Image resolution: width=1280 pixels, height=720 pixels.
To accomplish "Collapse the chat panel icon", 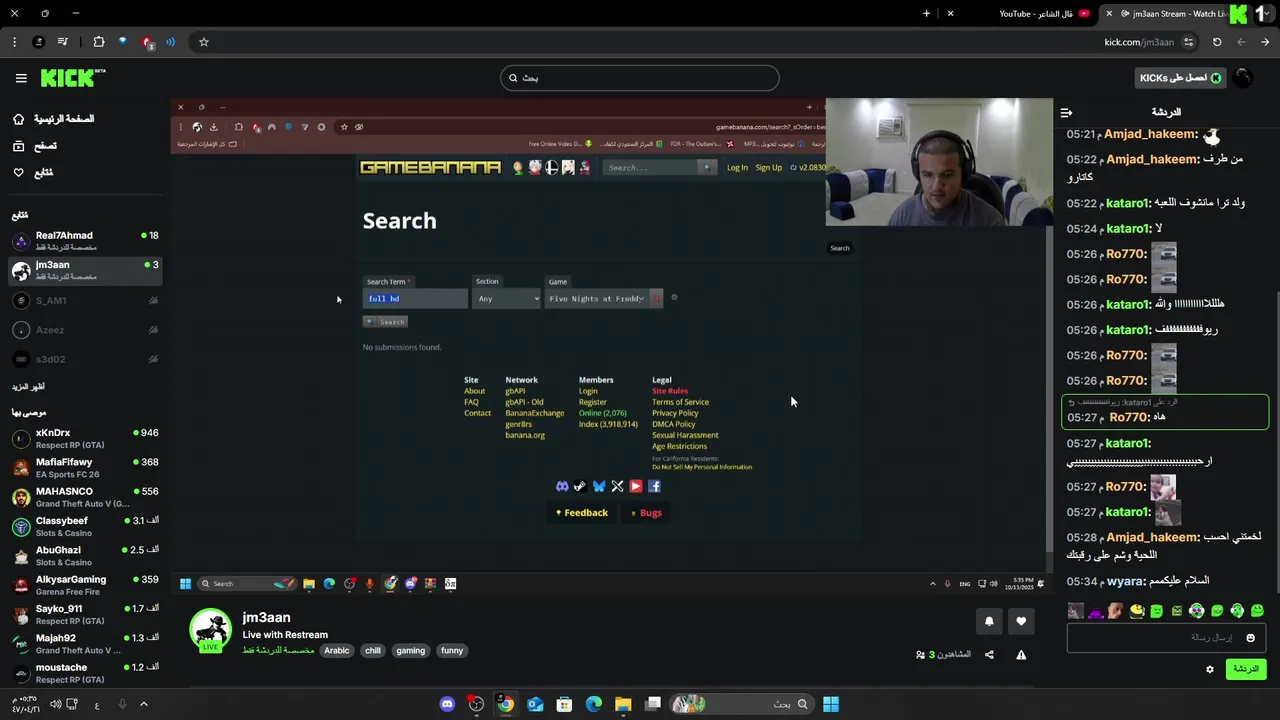I will 1066,112.
